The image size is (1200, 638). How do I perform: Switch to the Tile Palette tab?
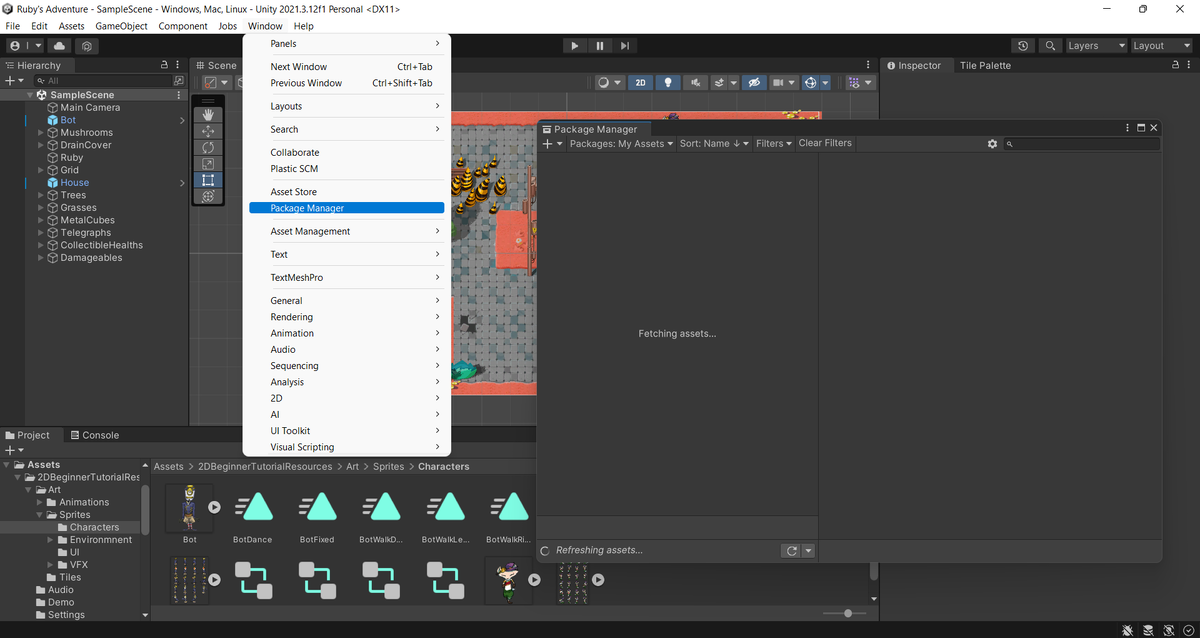tap(985, 65)
